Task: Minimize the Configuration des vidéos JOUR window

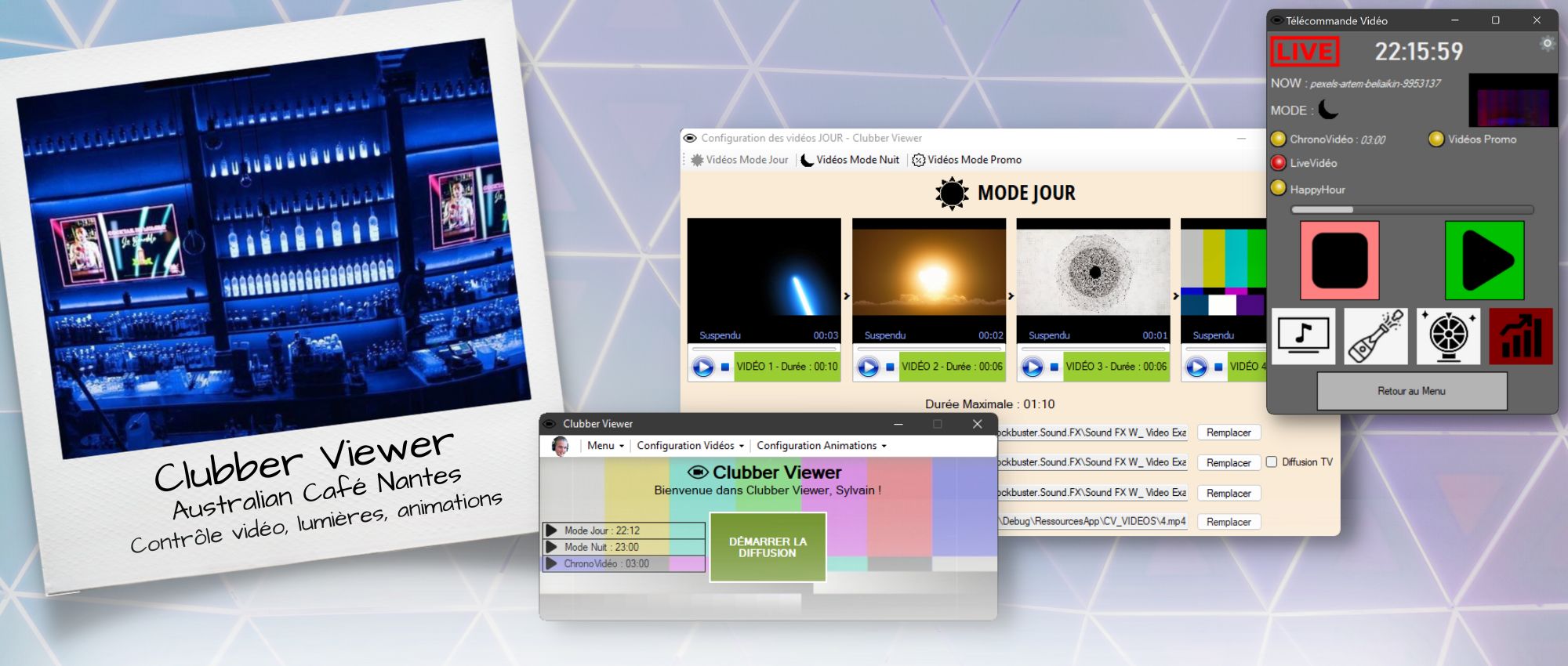Action: point(1241,138)
